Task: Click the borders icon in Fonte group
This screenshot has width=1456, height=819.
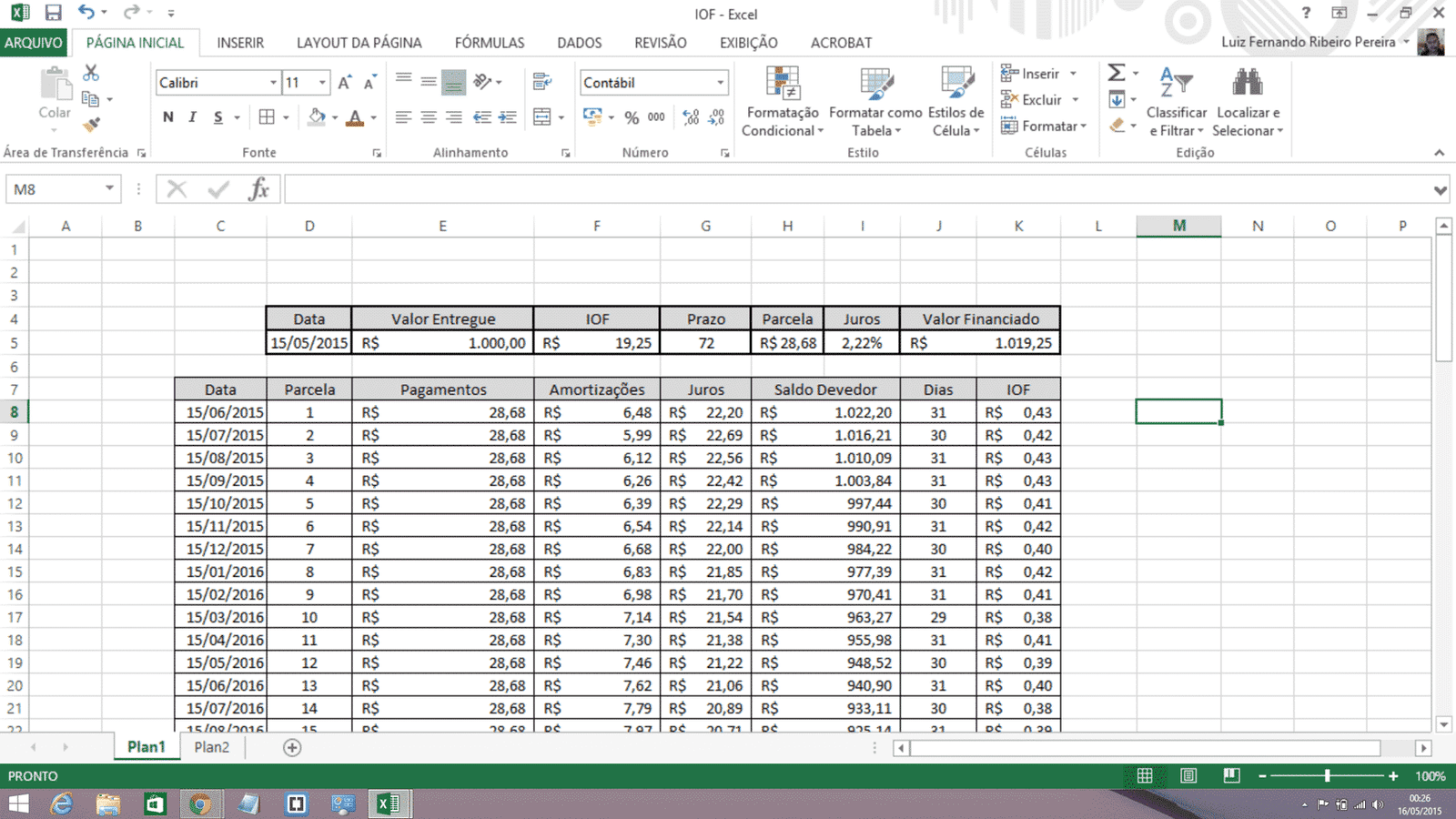Action: (267, 117)
